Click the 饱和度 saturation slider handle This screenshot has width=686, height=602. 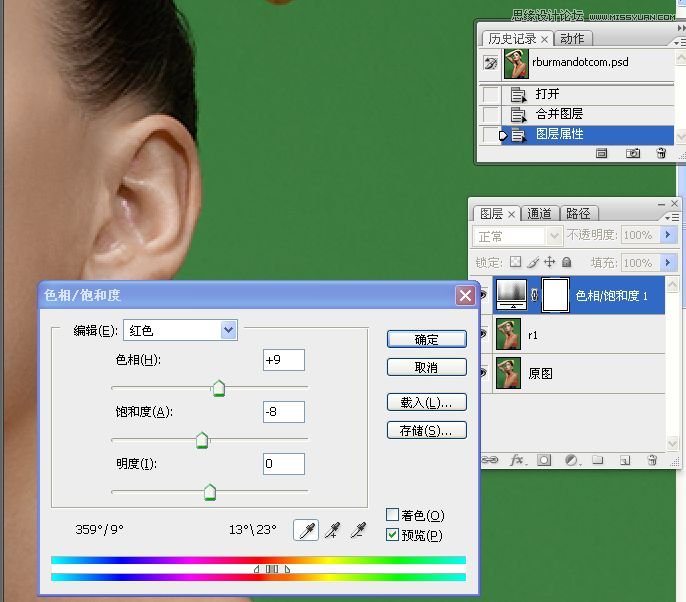(202, 440)
